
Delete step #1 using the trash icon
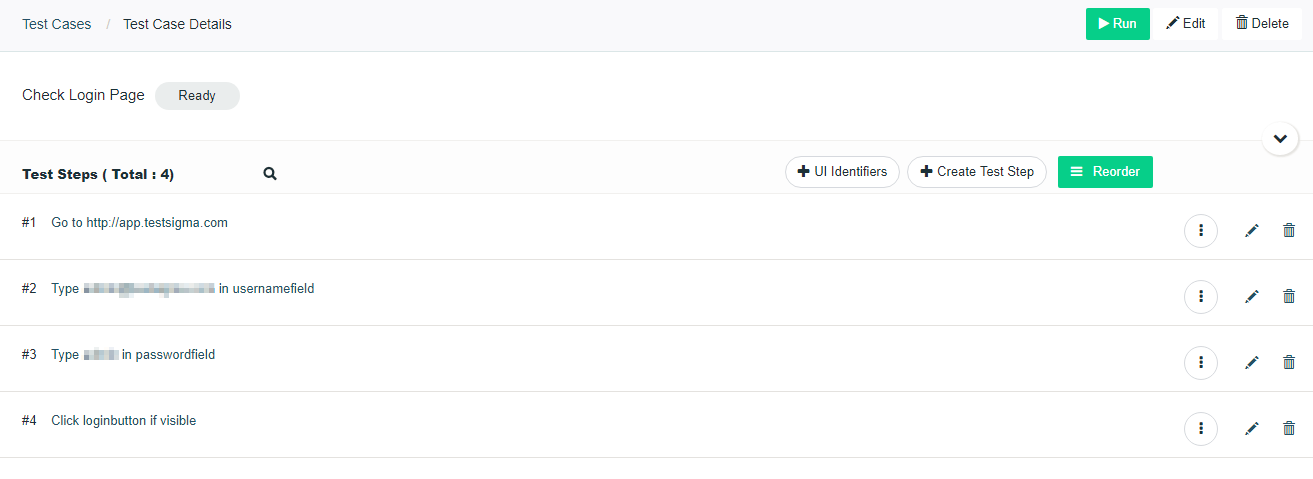point(1289,230)
